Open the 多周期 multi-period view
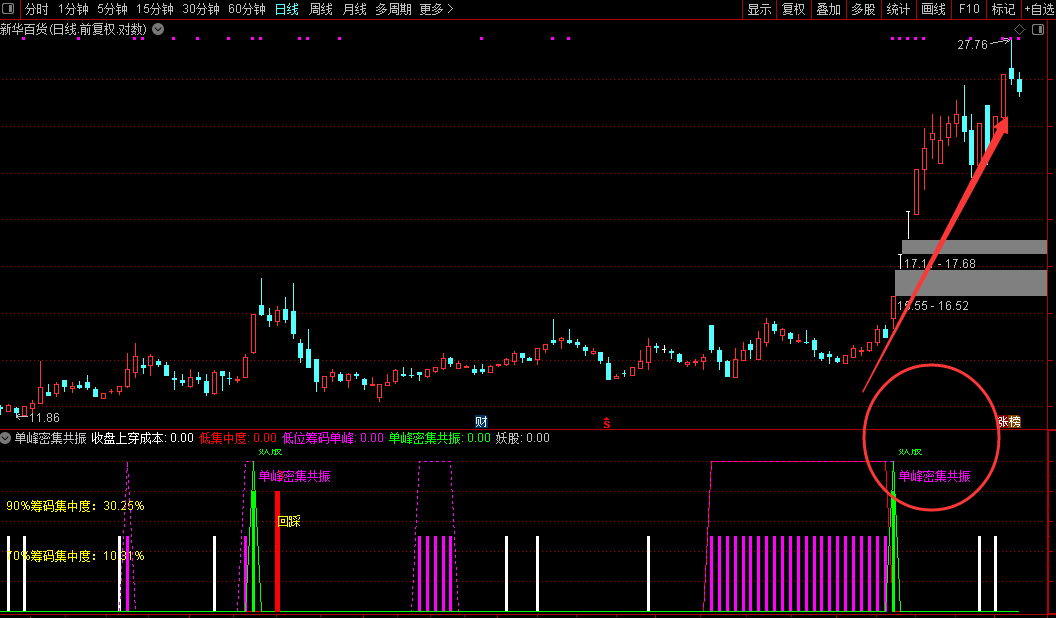 (393, 9)
